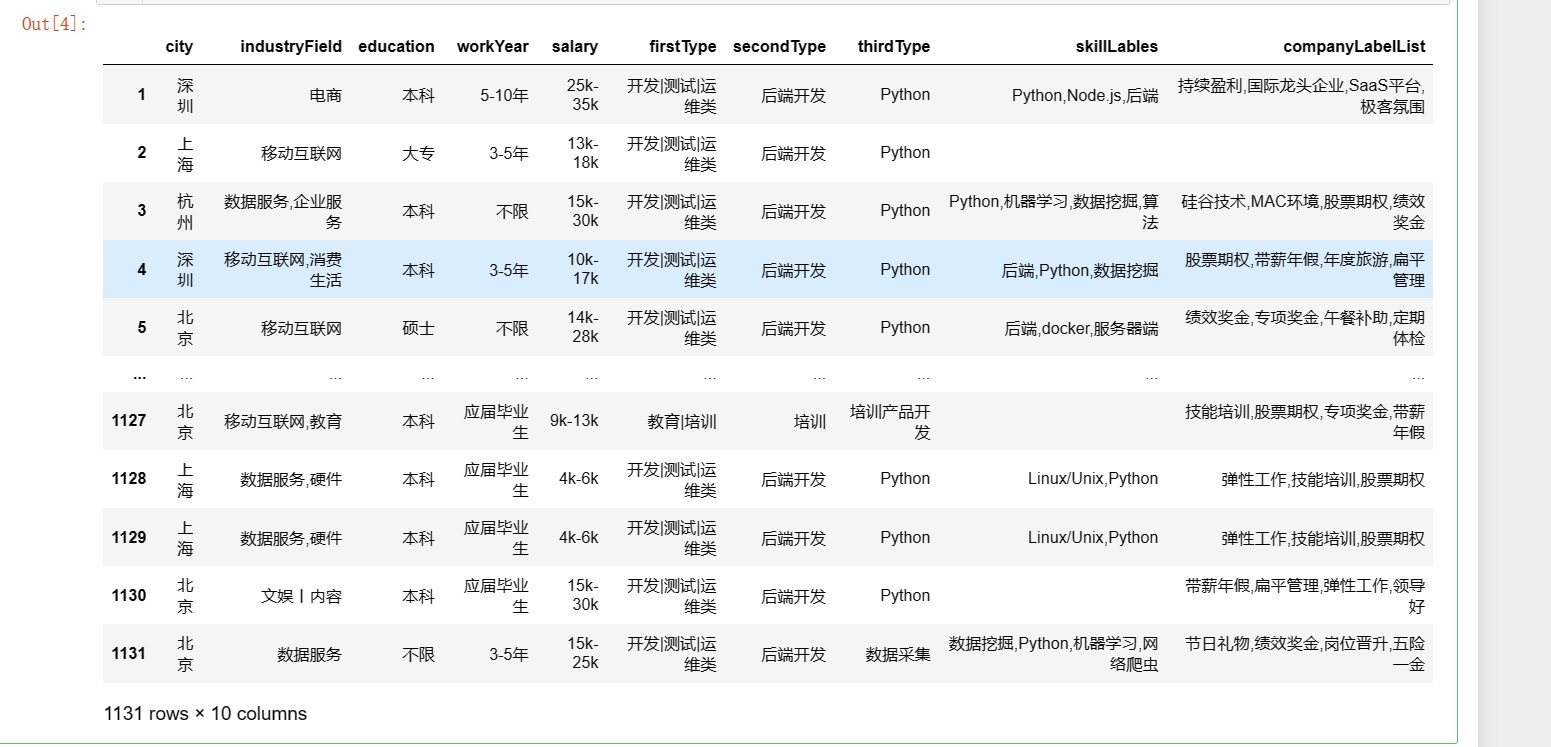Click row index 1 in the table
The width and height of the screenshot is (1551, 747).
[141, 95]
